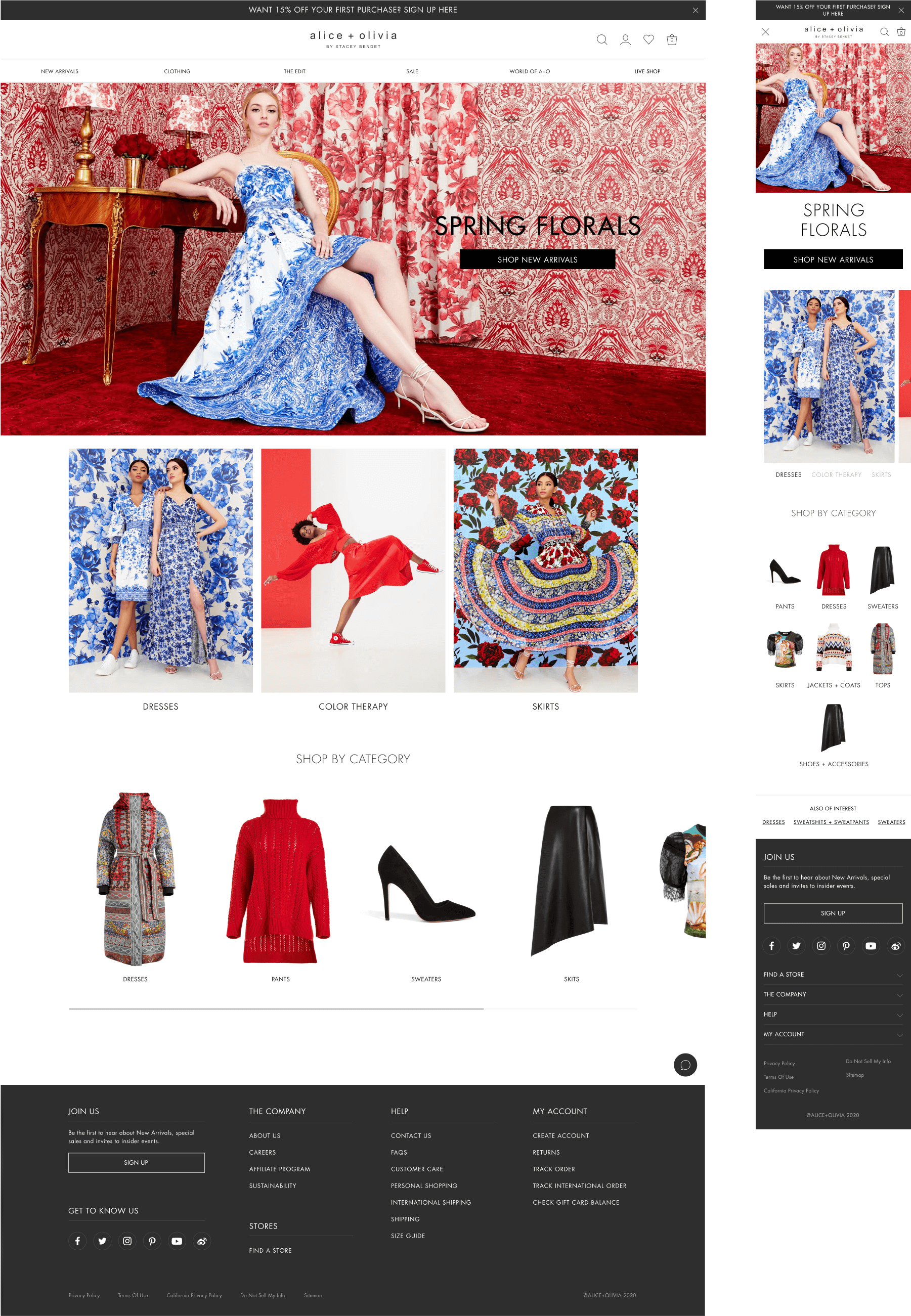Viewport: 911px width, 1316px height.
Task: Click the account profile icon
Action: [625, 39]
